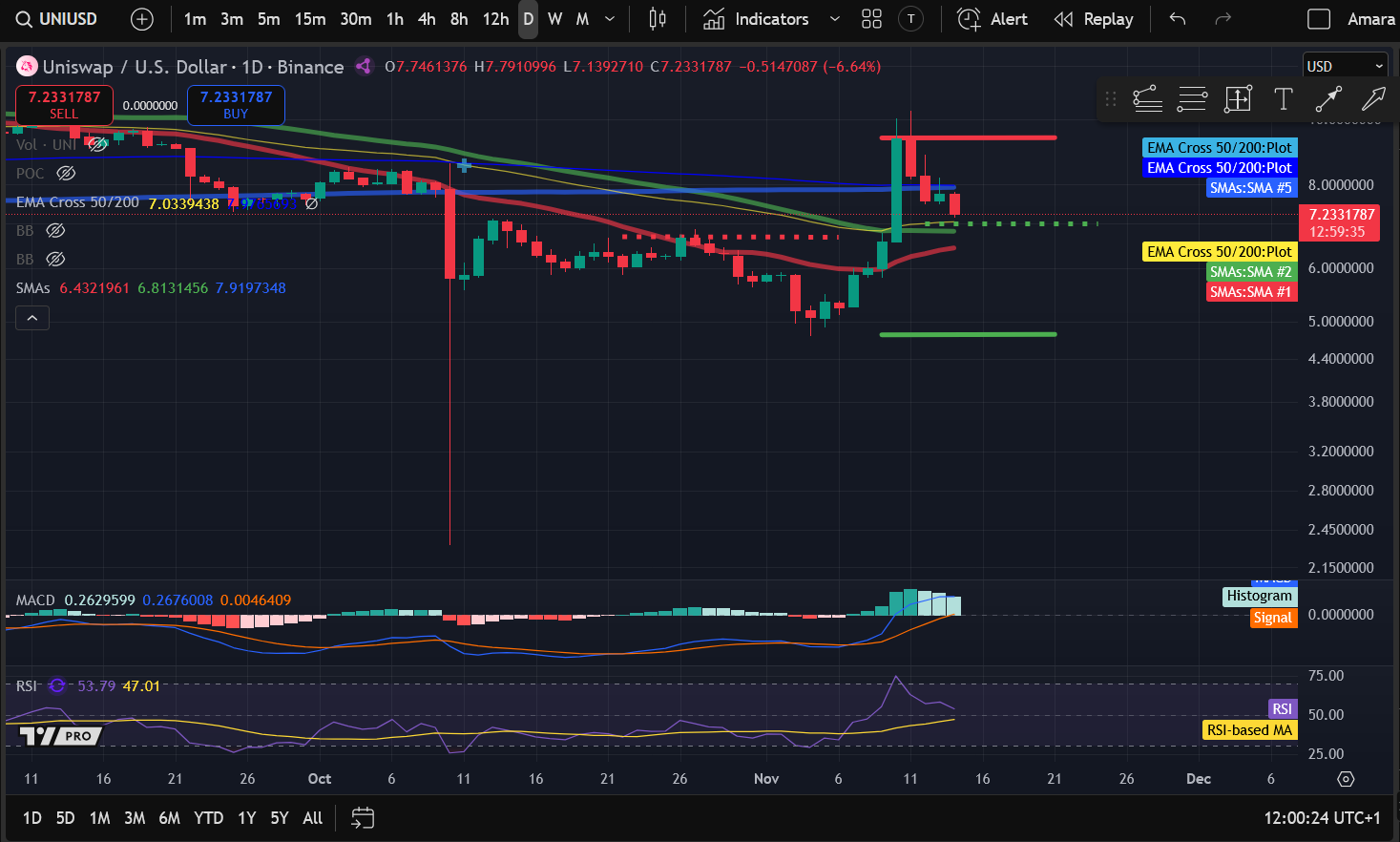The height and width of the screenshot is (842, 1400).
Task: Open the layout setup grid icon
Action: (871, 19)
